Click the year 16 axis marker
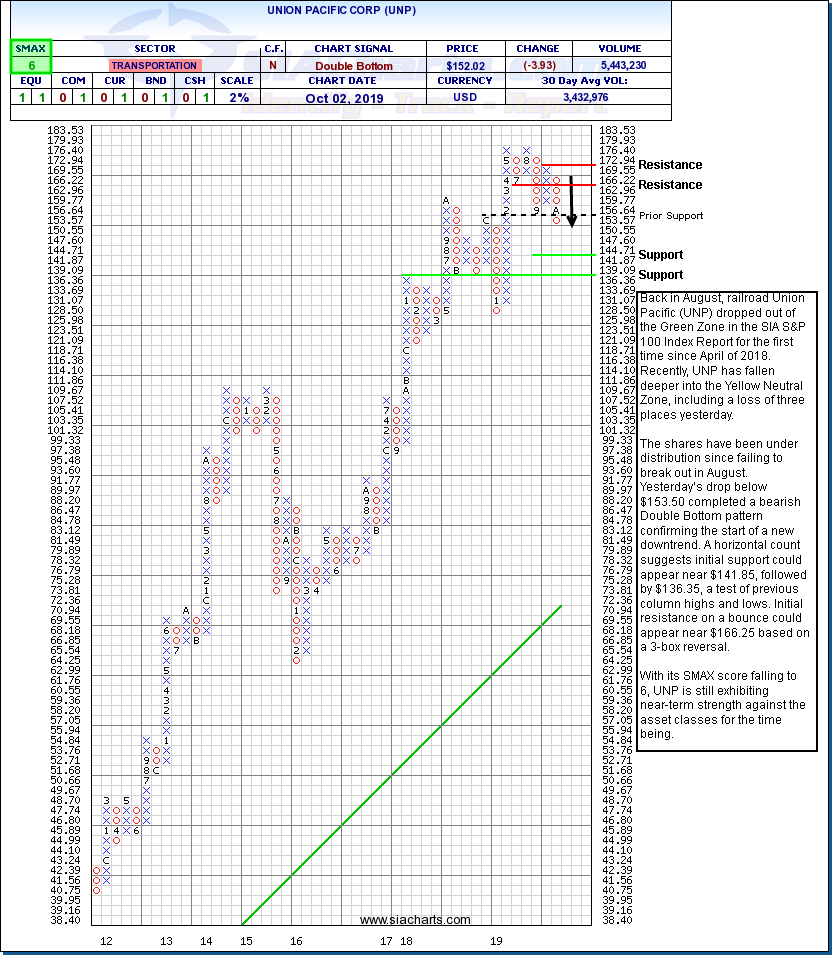832x955 pixels. 296,941
